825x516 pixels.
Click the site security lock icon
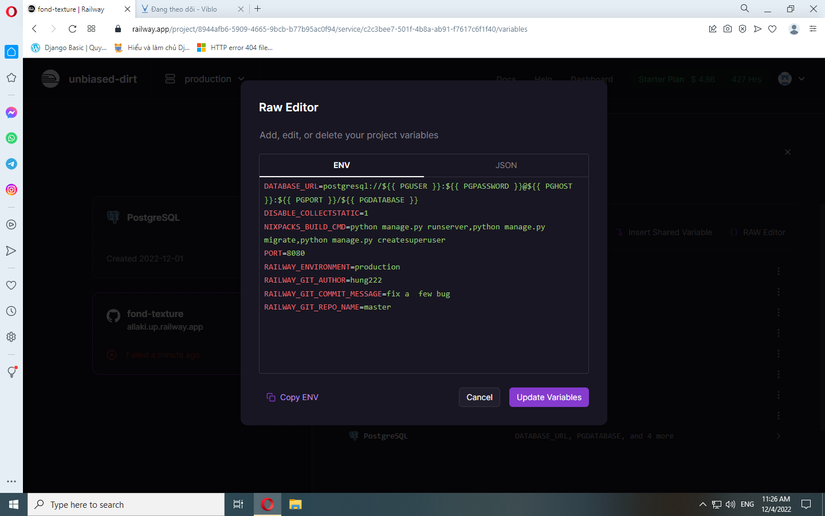coord(118,29)
